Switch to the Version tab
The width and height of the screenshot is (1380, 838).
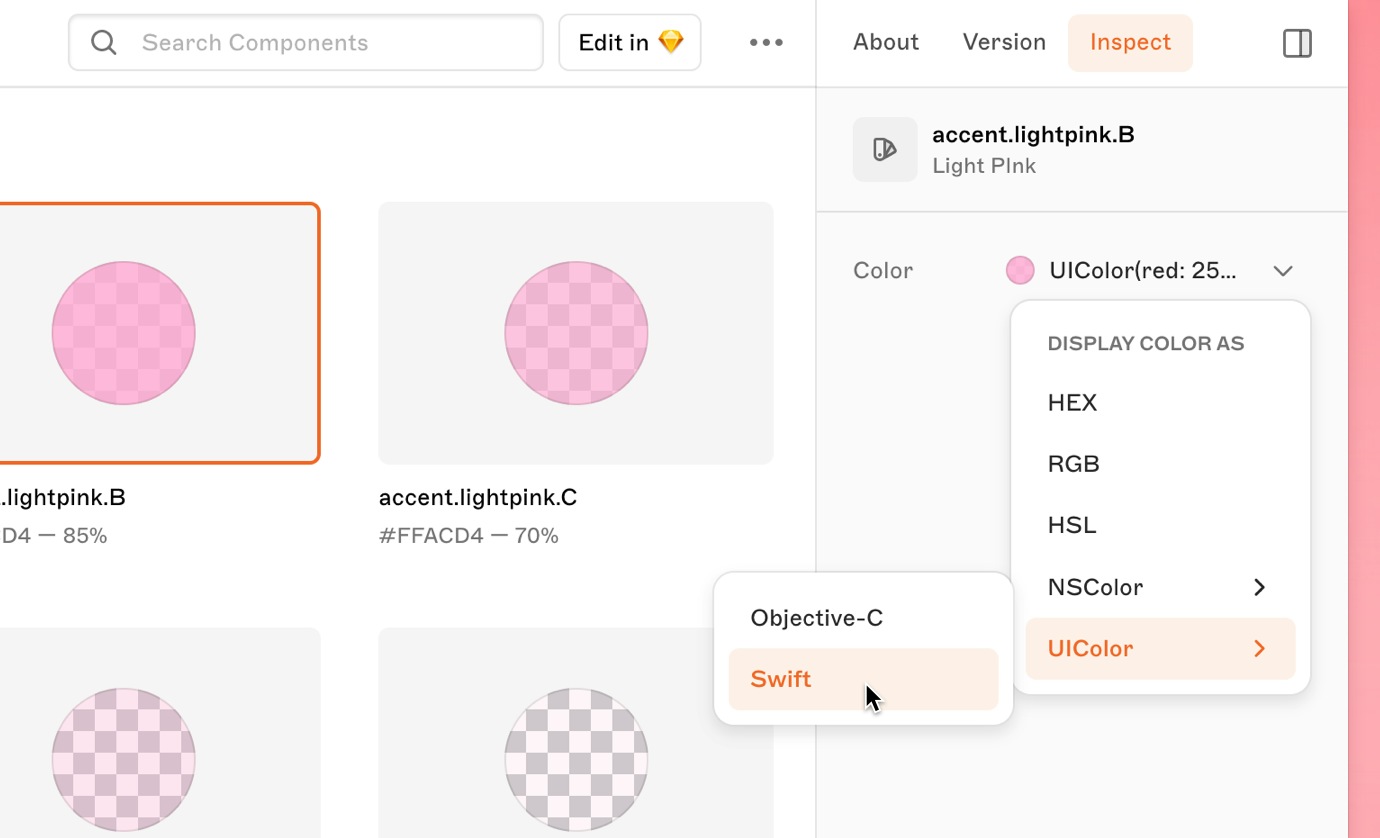coord(1004,42)
